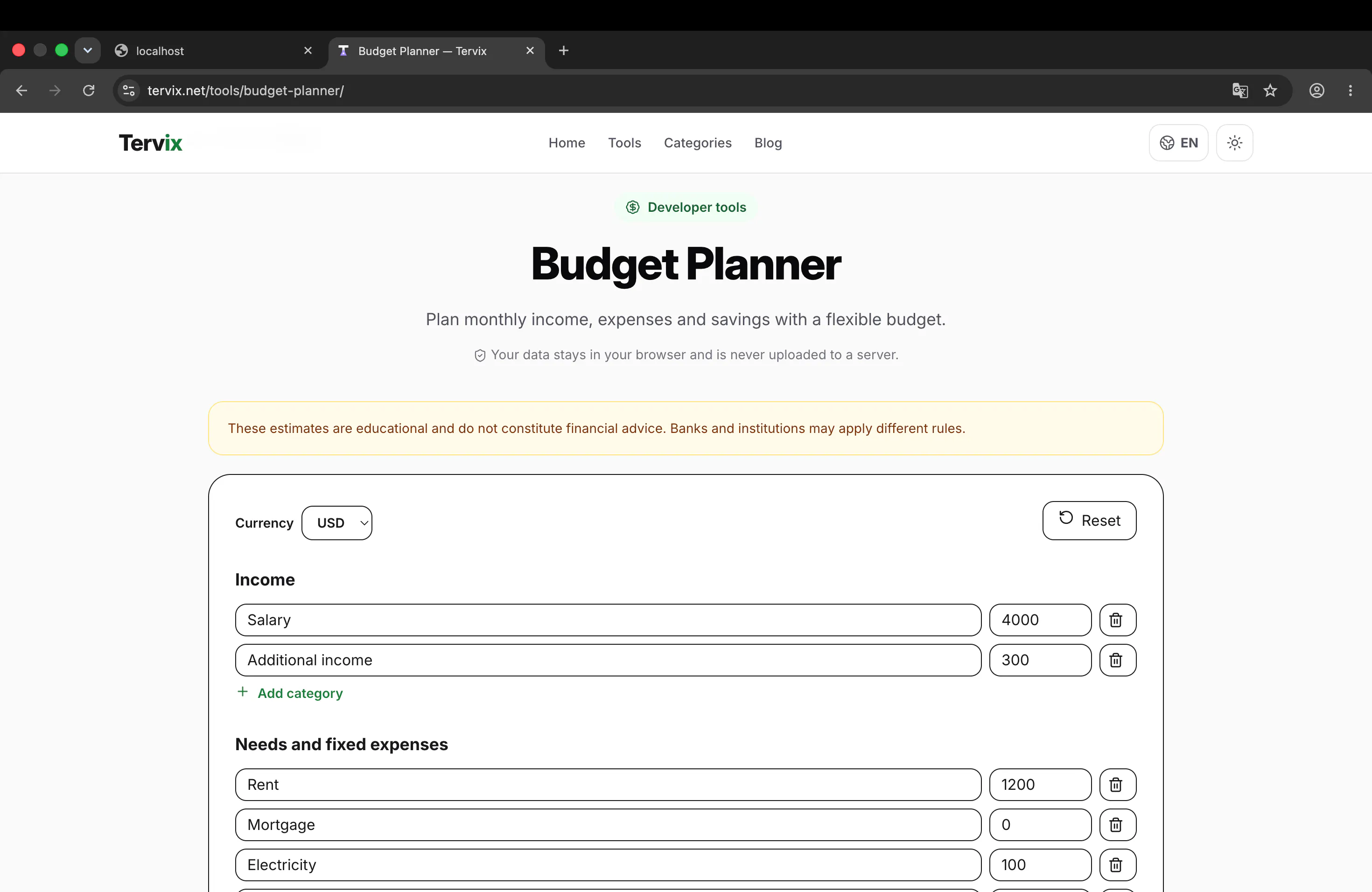Screen dimensions: 1372x892
Task: Open the Categories nav link
Action: coord(698,143)
